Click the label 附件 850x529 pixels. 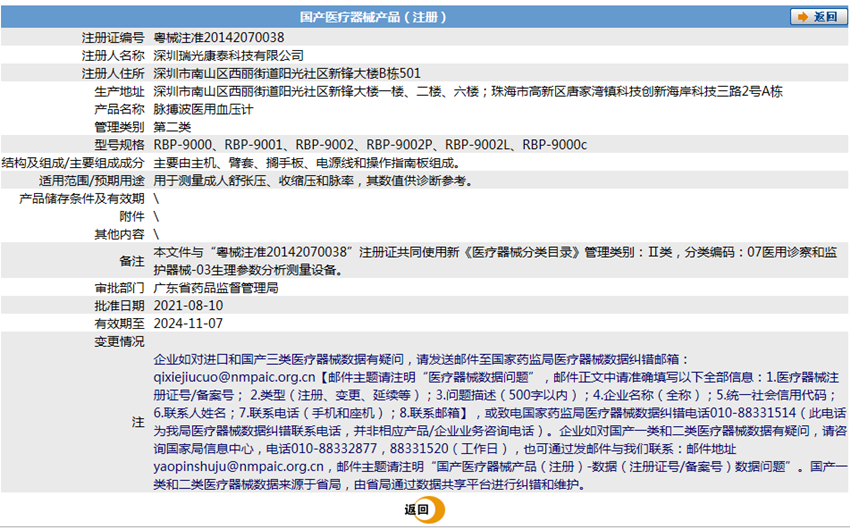[x=132, y=216]
